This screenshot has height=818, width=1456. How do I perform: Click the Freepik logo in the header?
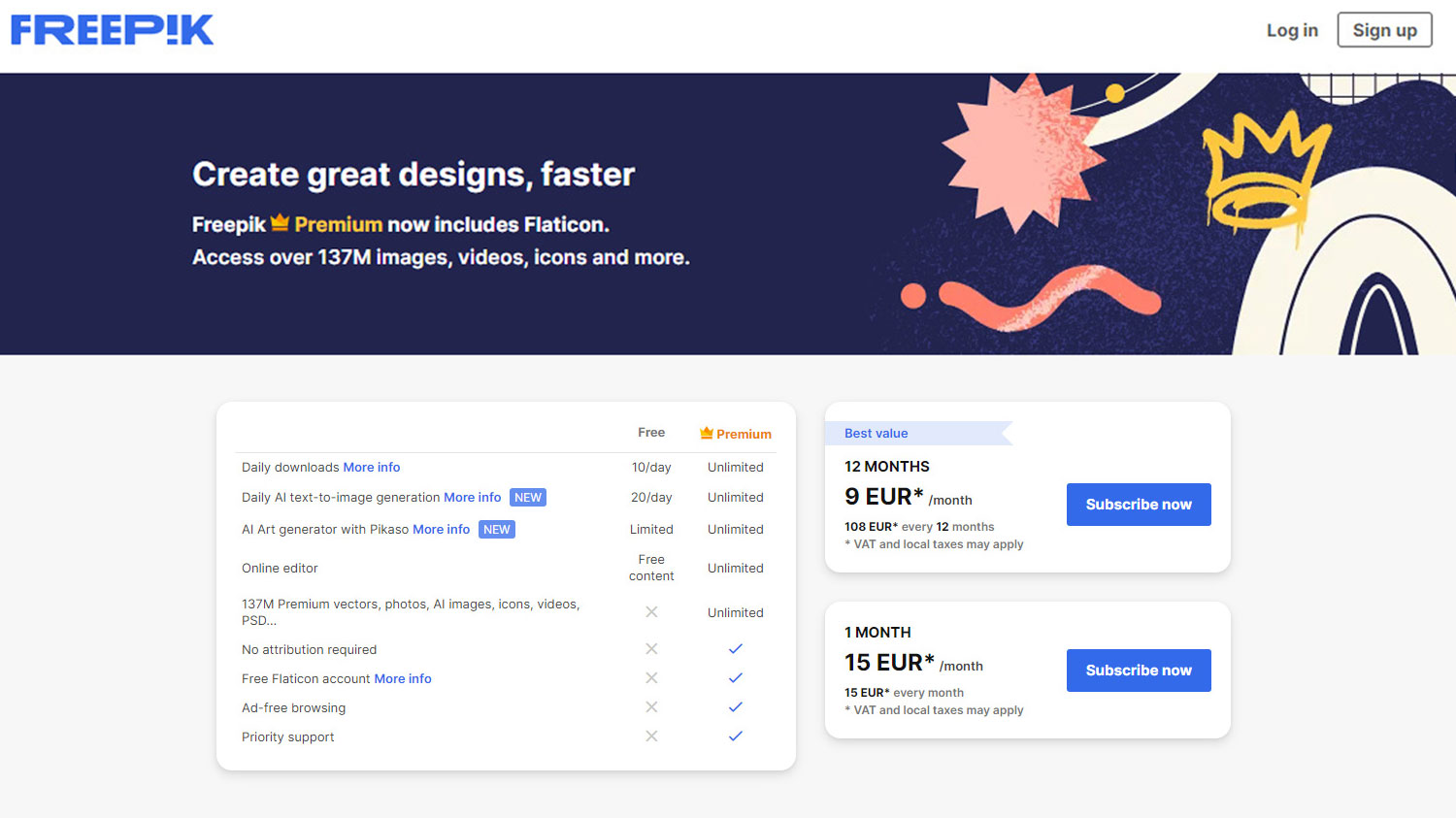coord(112,30)
